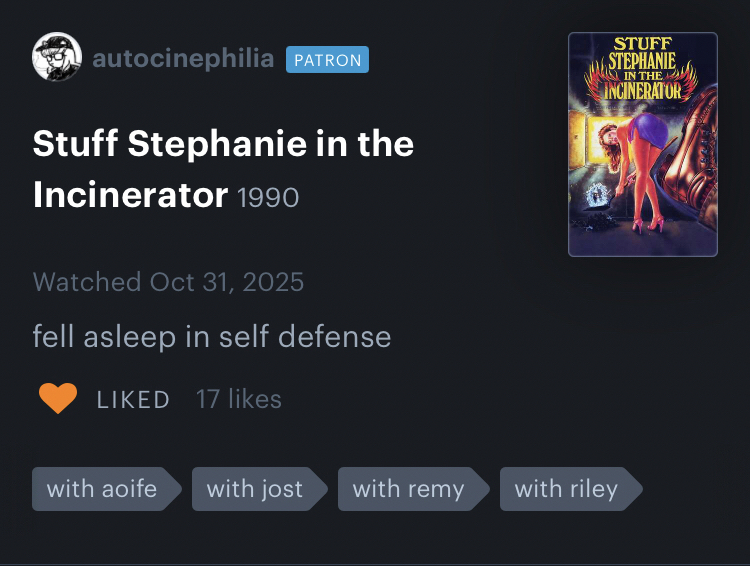
Task: Toggle the orange heart like icon
Action: 58,399
